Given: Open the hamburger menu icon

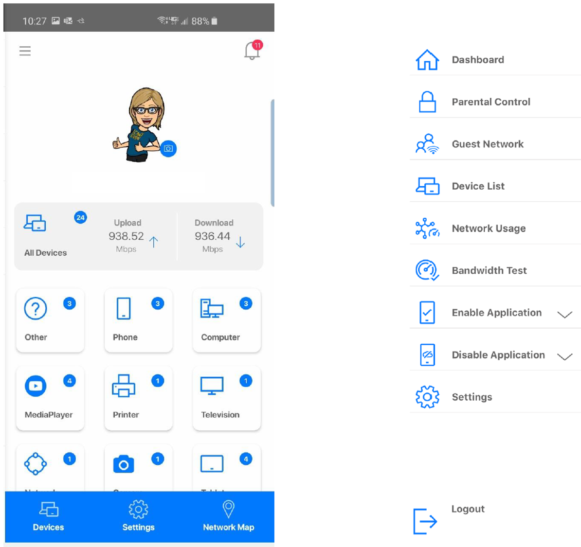Looking at the screenshot, I should point(25,51).
